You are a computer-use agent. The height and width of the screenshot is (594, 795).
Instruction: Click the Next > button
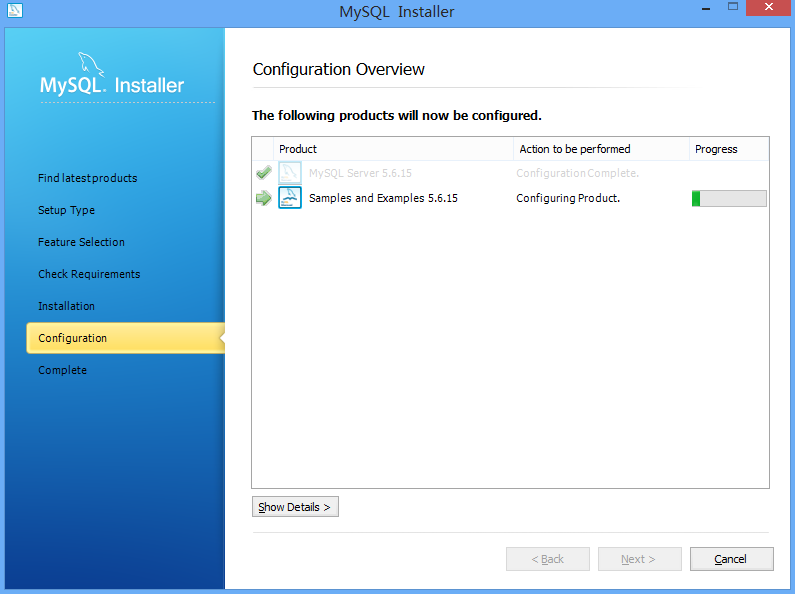[639, 559]
